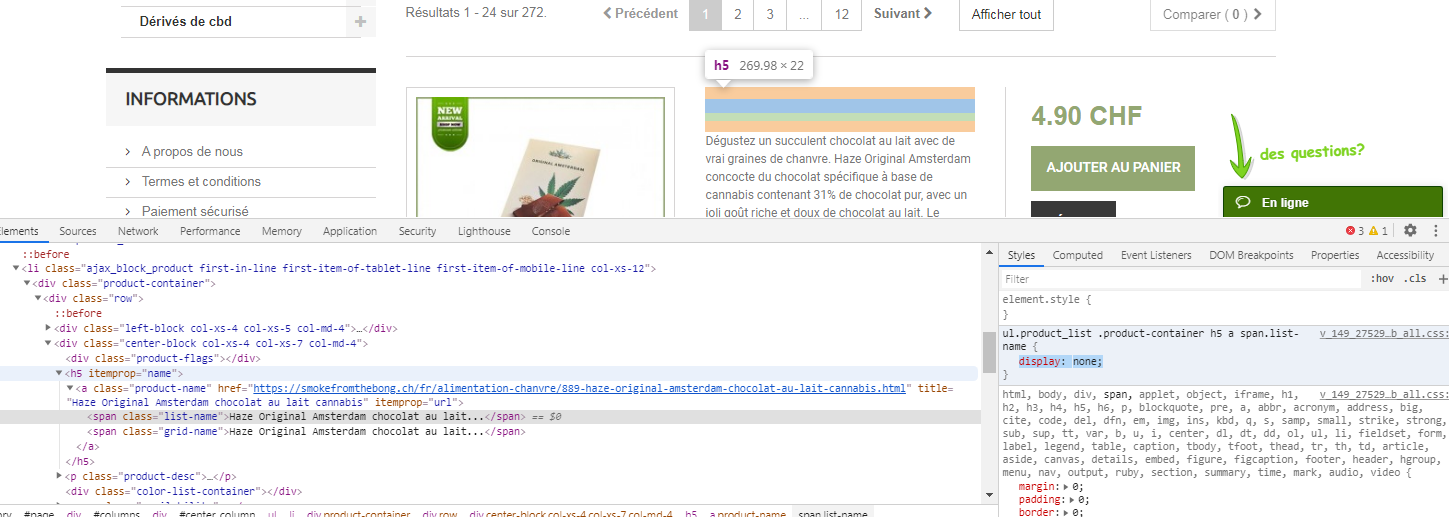Open the Paiement sécurisé link
Viewport: 1449px width, 517px height.
195,211
